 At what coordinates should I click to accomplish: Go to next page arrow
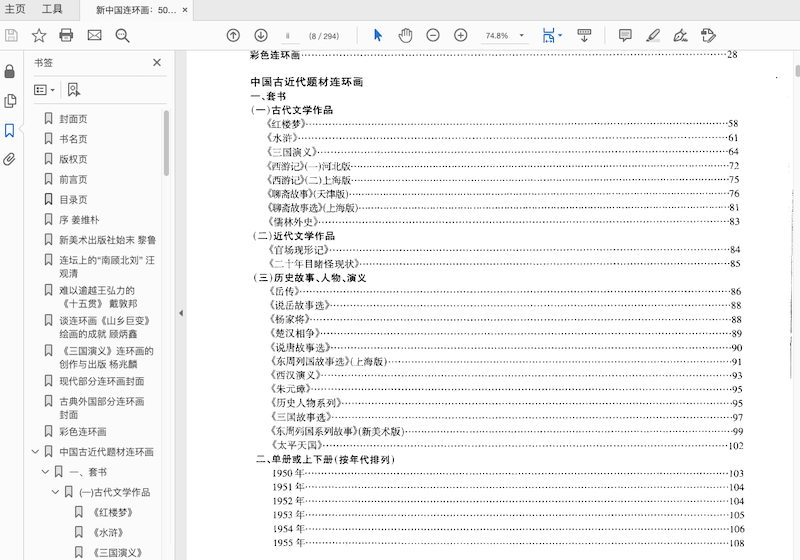(x=261, y=35)
